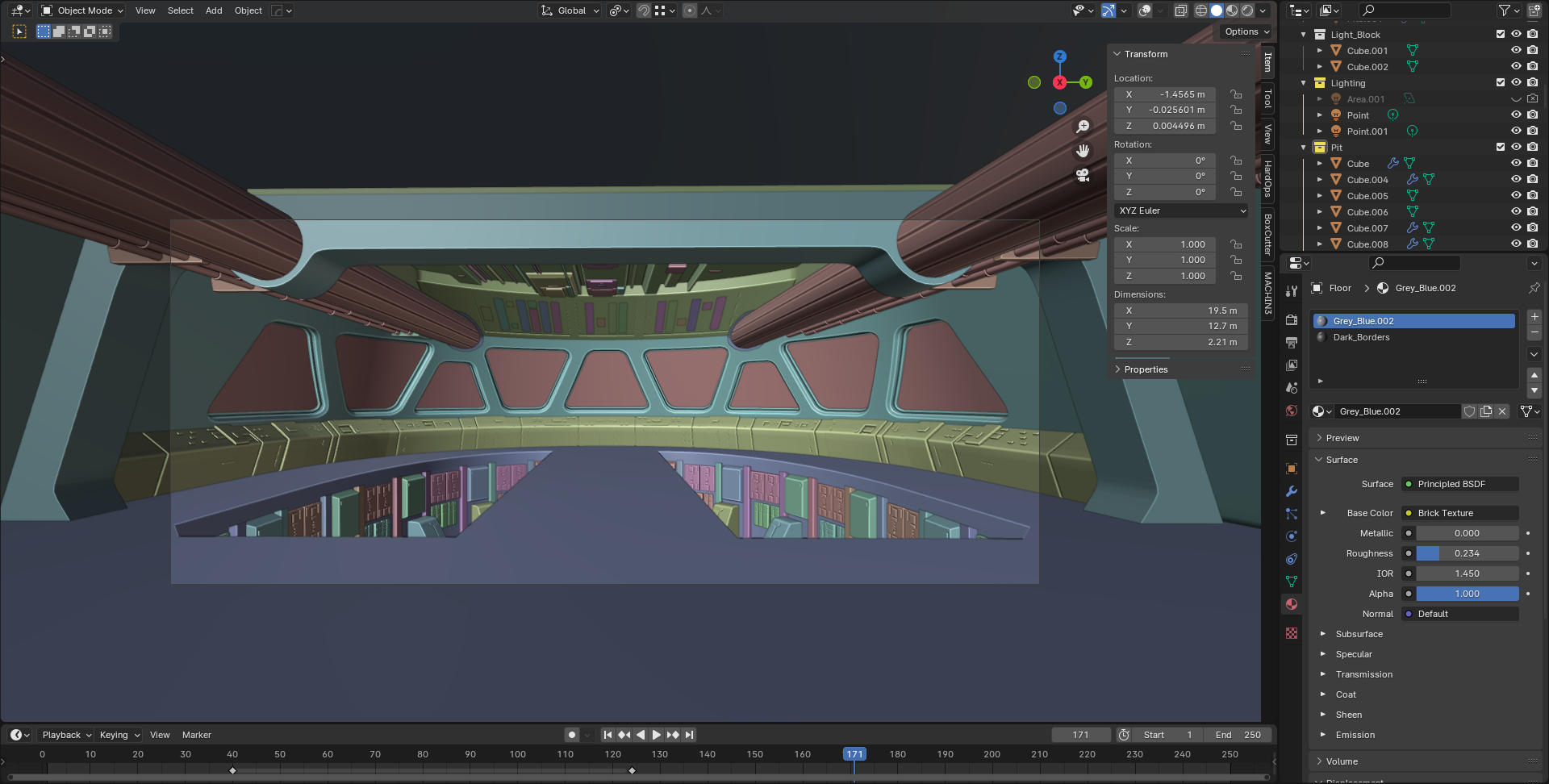Image resolution: width=1549 pixels, height=784 pixels.
Task: Pin the Floor material properties panel
Action: click(1534, 288)
